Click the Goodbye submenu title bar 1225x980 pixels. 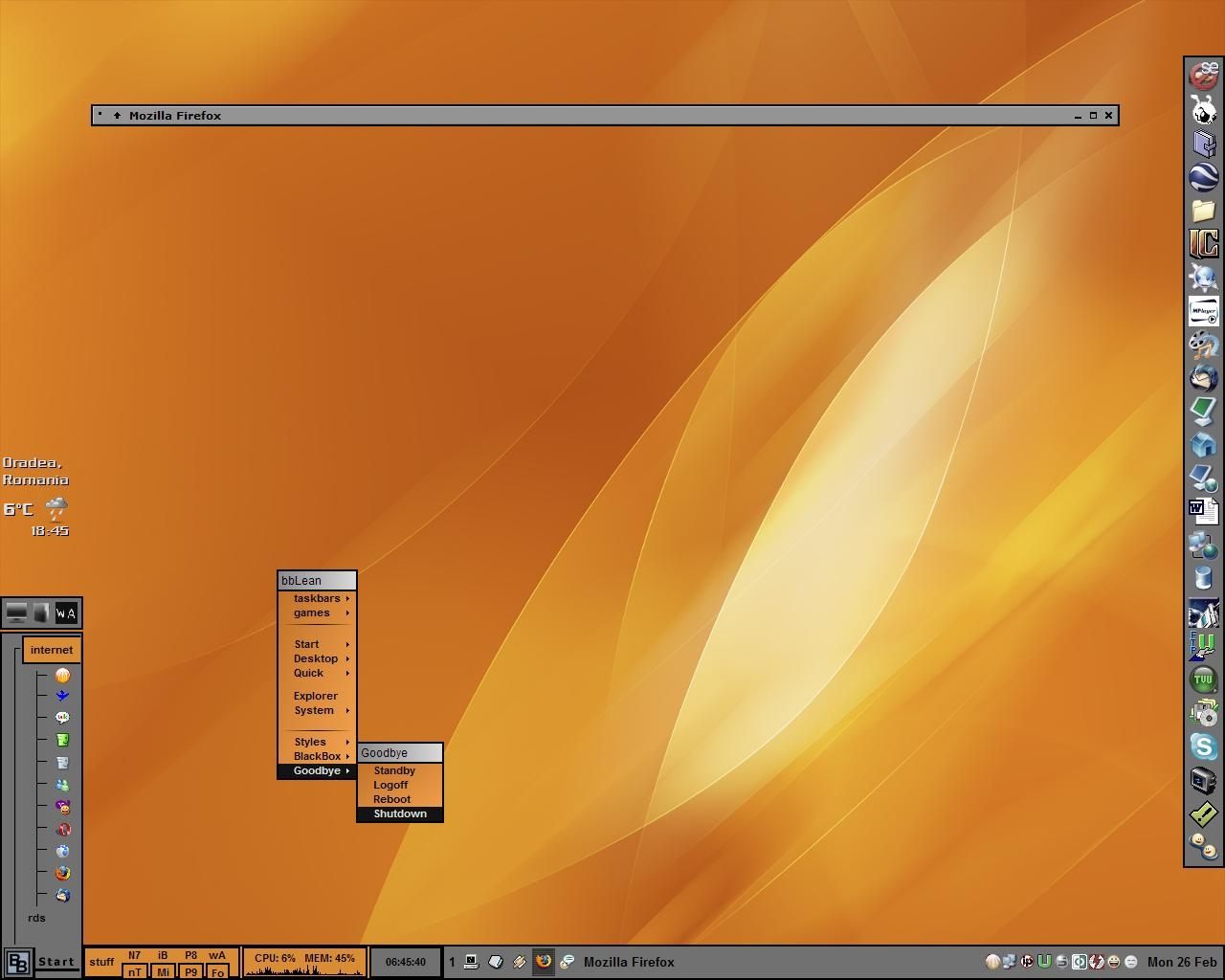(x=400, y=753)
